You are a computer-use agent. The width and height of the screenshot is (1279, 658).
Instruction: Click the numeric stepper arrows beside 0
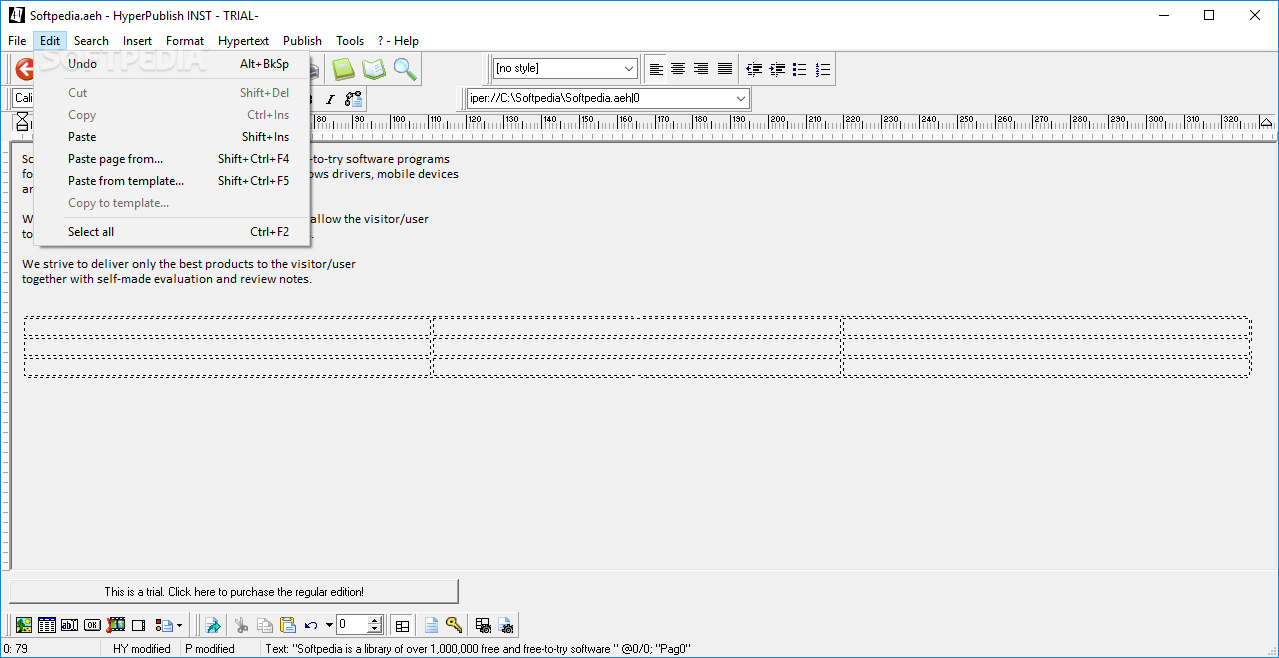375,625
